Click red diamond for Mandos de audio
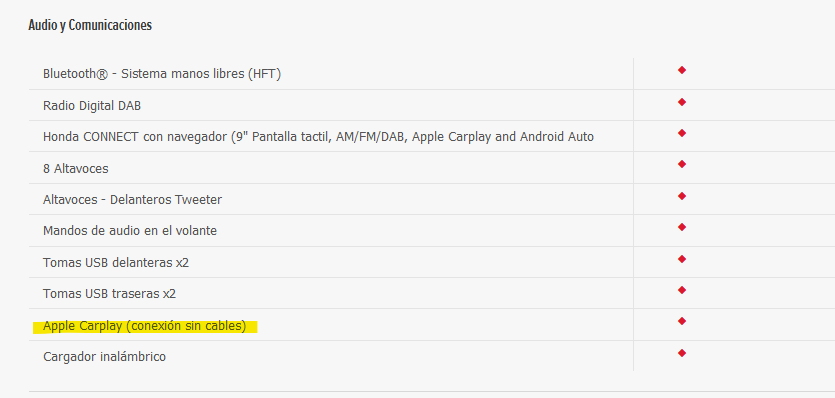This screenshot has width=835, height=398. point(682,227)
